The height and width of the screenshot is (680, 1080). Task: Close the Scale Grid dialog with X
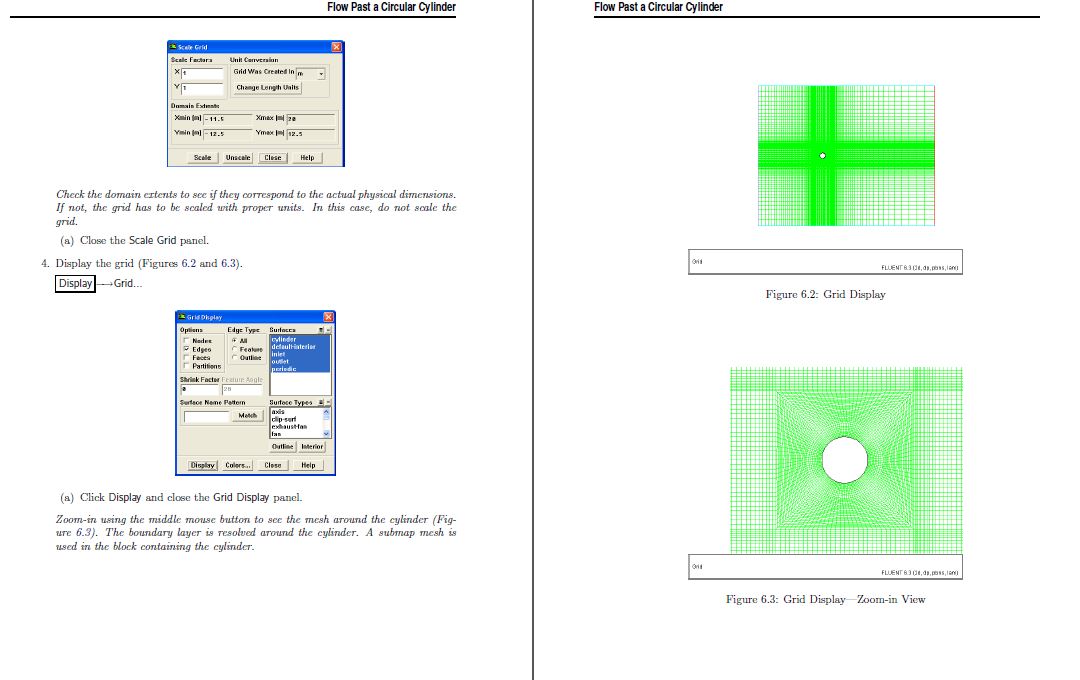point(336,47)
